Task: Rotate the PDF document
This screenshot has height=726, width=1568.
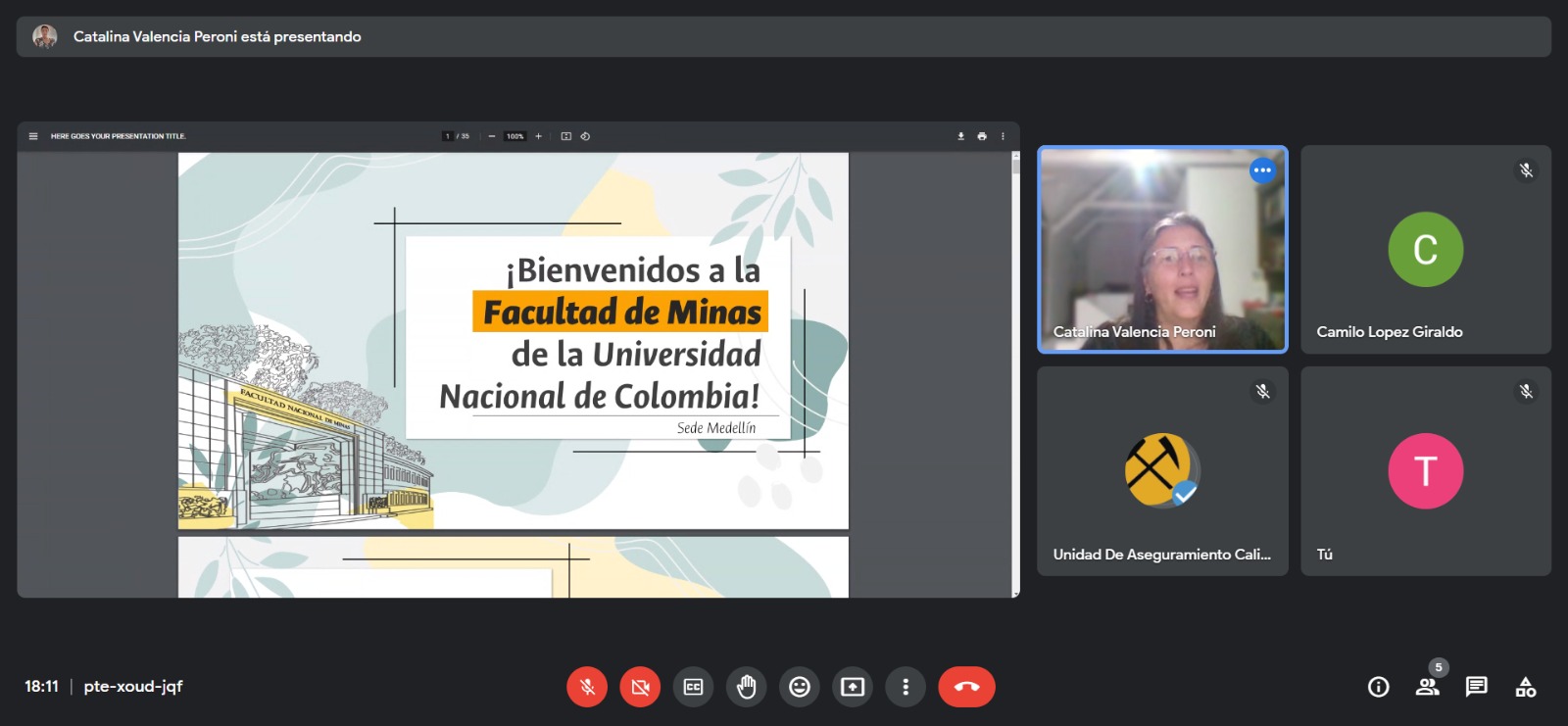Action: 585,136
